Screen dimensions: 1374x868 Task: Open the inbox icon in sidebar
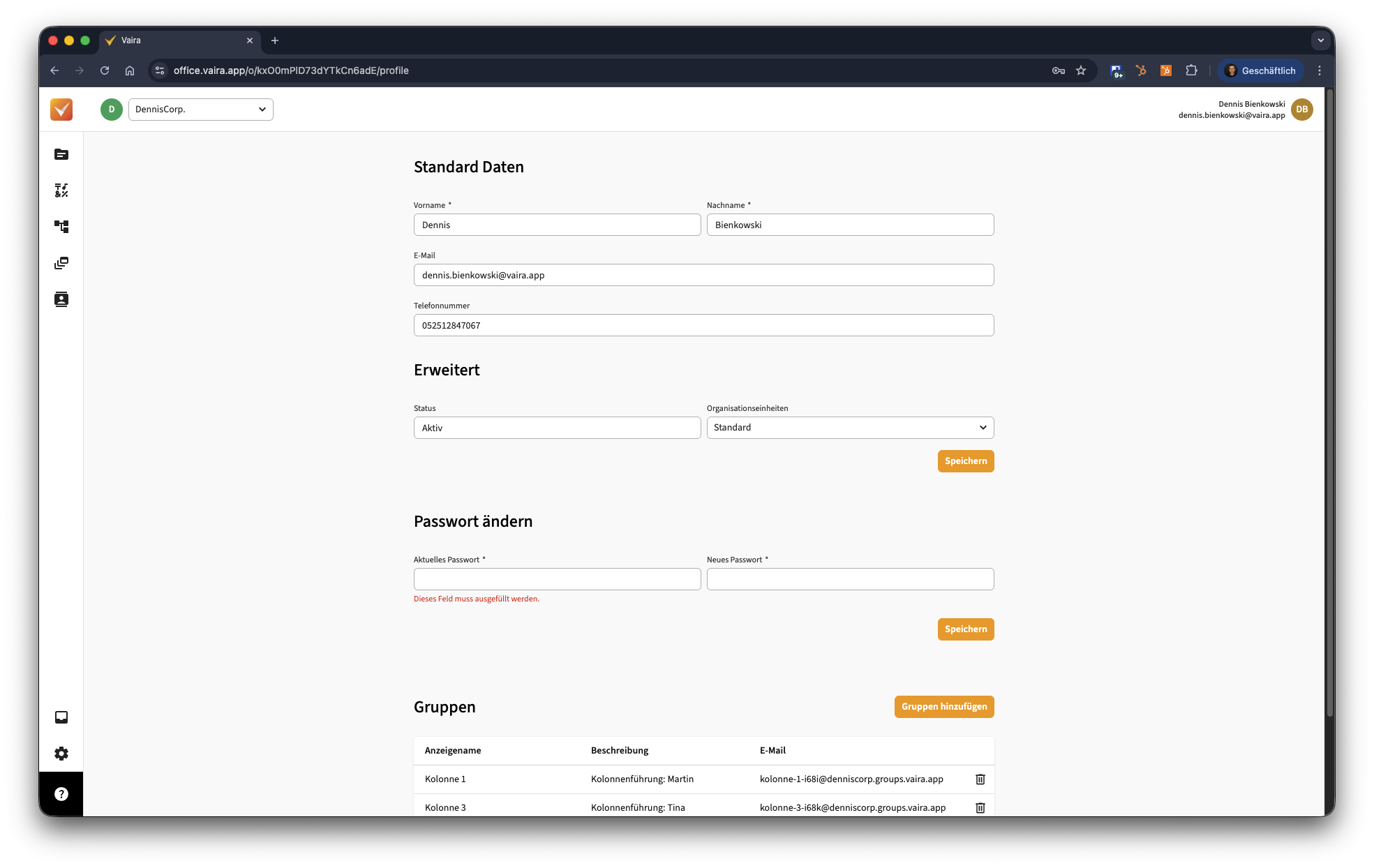tap(61, 717)
